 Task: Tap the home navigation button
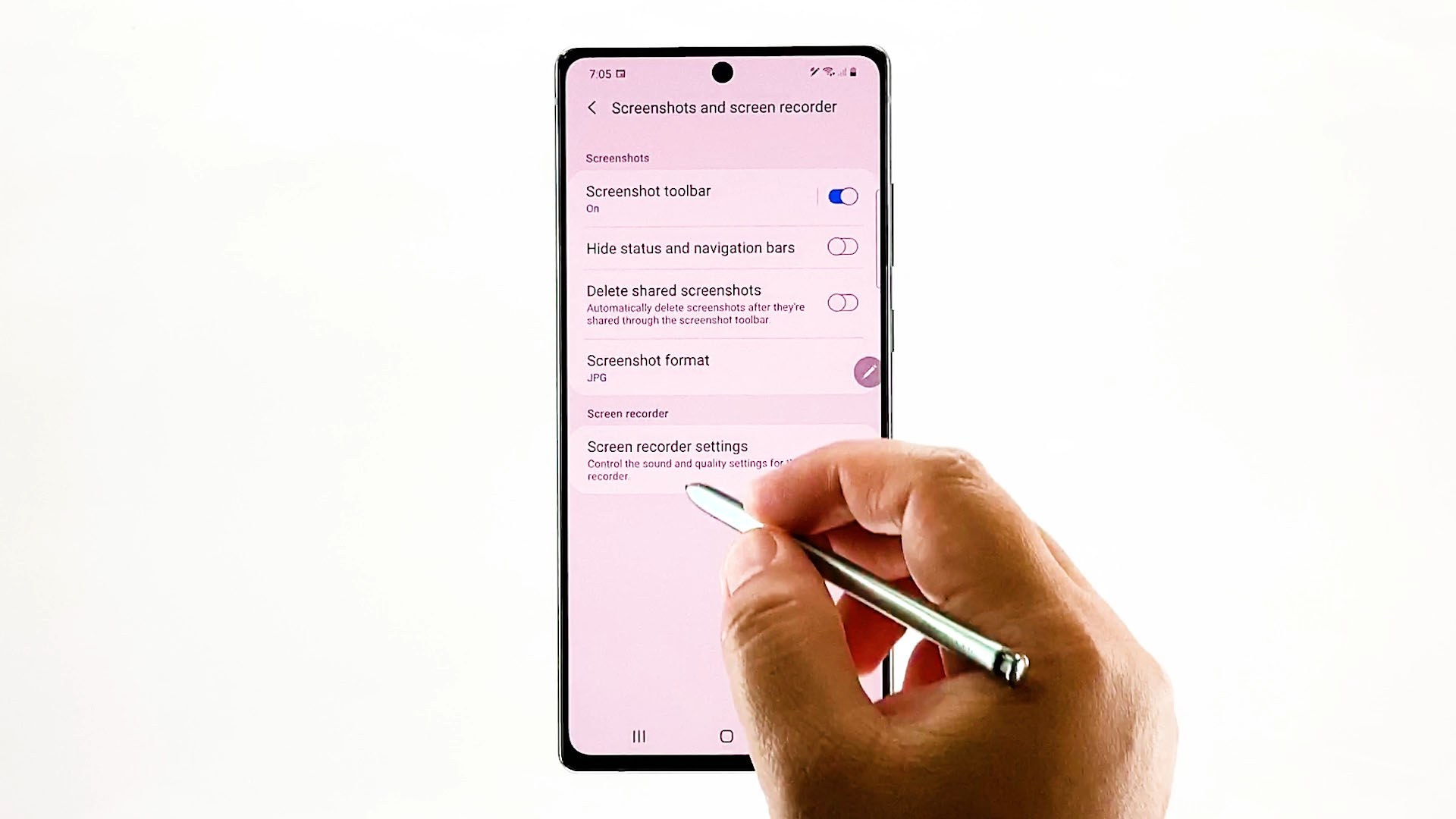point(727,736)
